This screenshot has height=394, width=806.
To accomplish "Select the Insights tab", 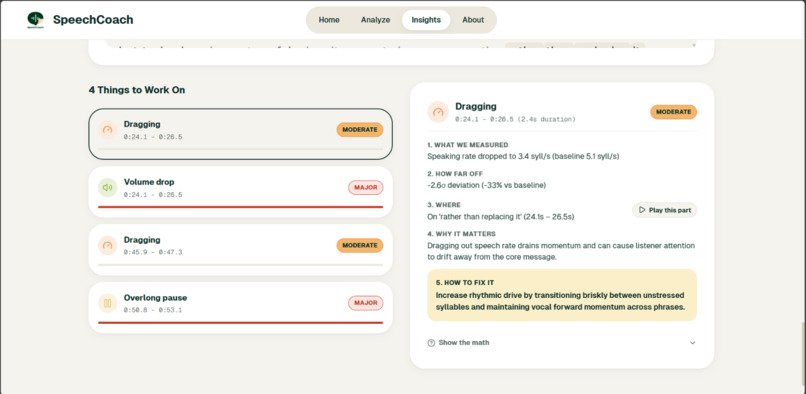I will 426,20.
